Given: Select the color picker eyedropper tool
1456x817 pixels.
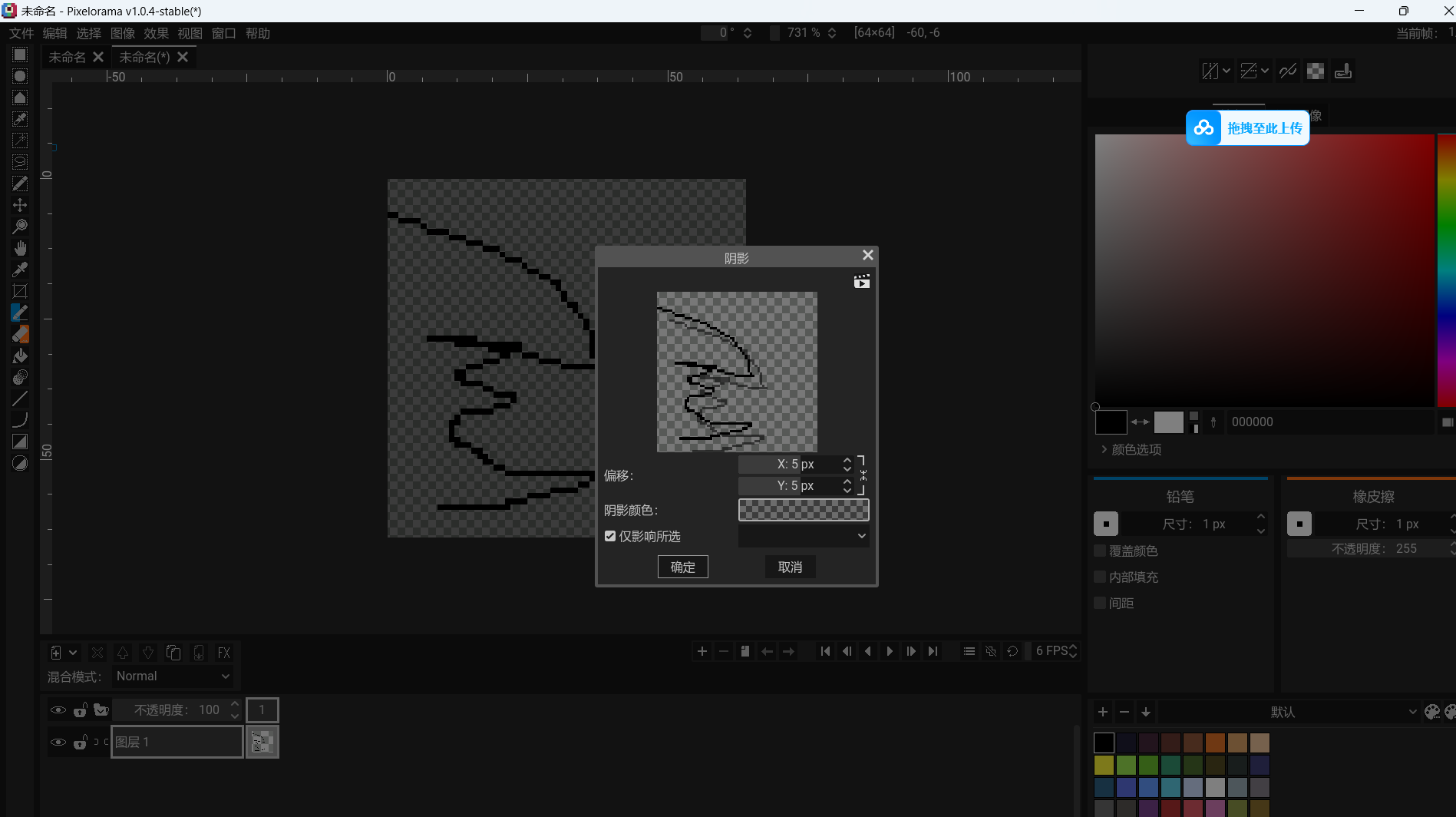Looking at the screenshot, I should pyautogui.click(x=20, y=270).
